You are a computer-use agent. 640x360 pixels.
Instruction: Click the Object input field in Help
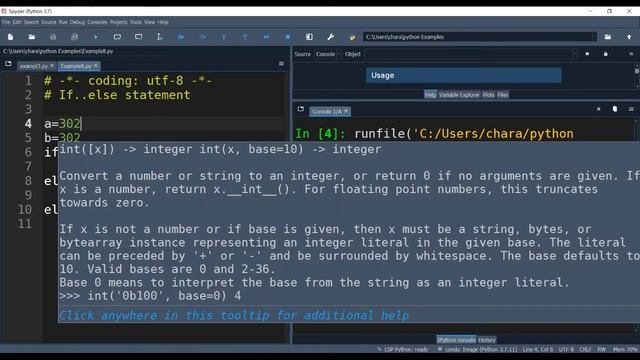[468, 54]
